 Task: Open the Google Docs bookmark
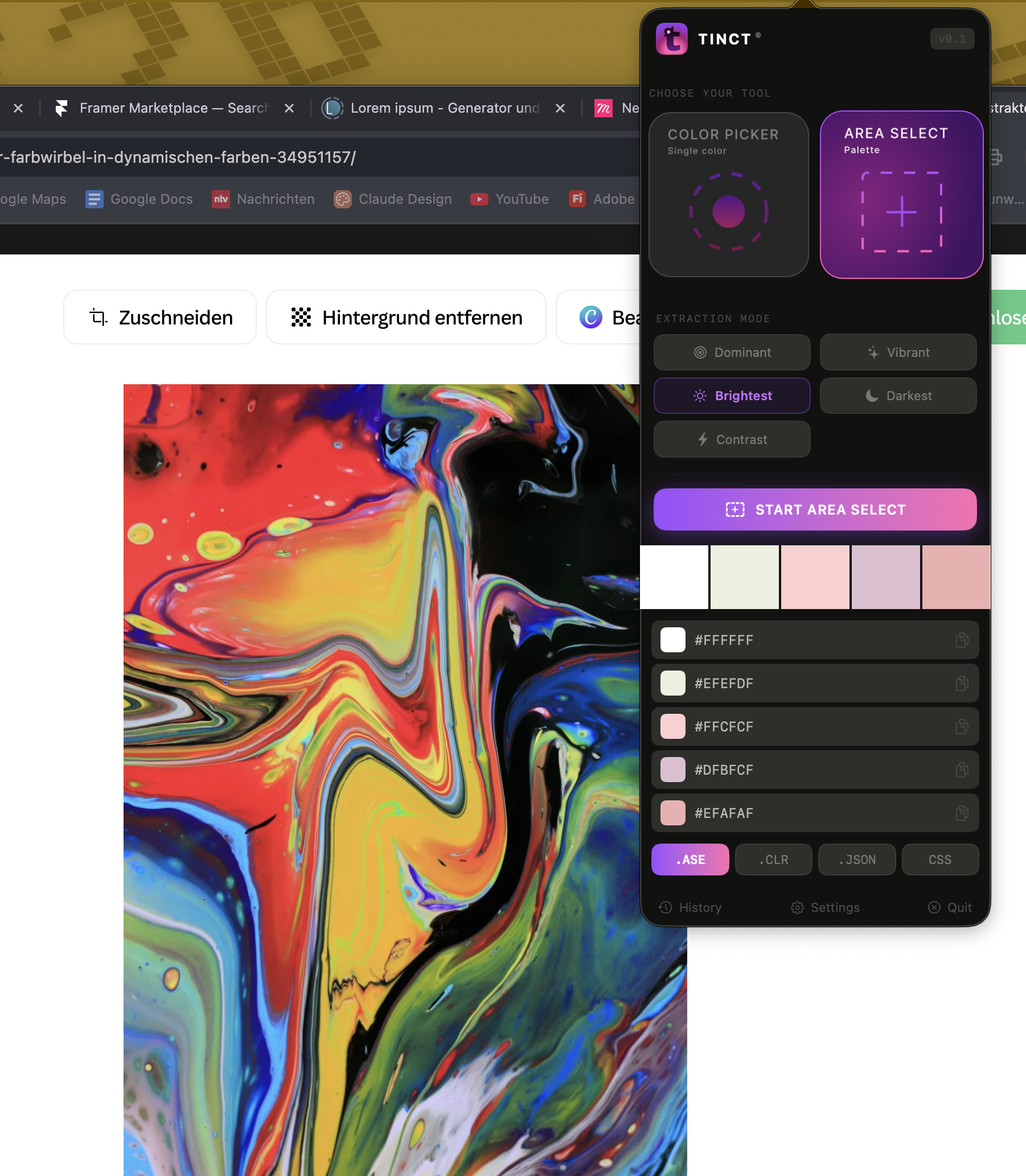coord(139,199)
